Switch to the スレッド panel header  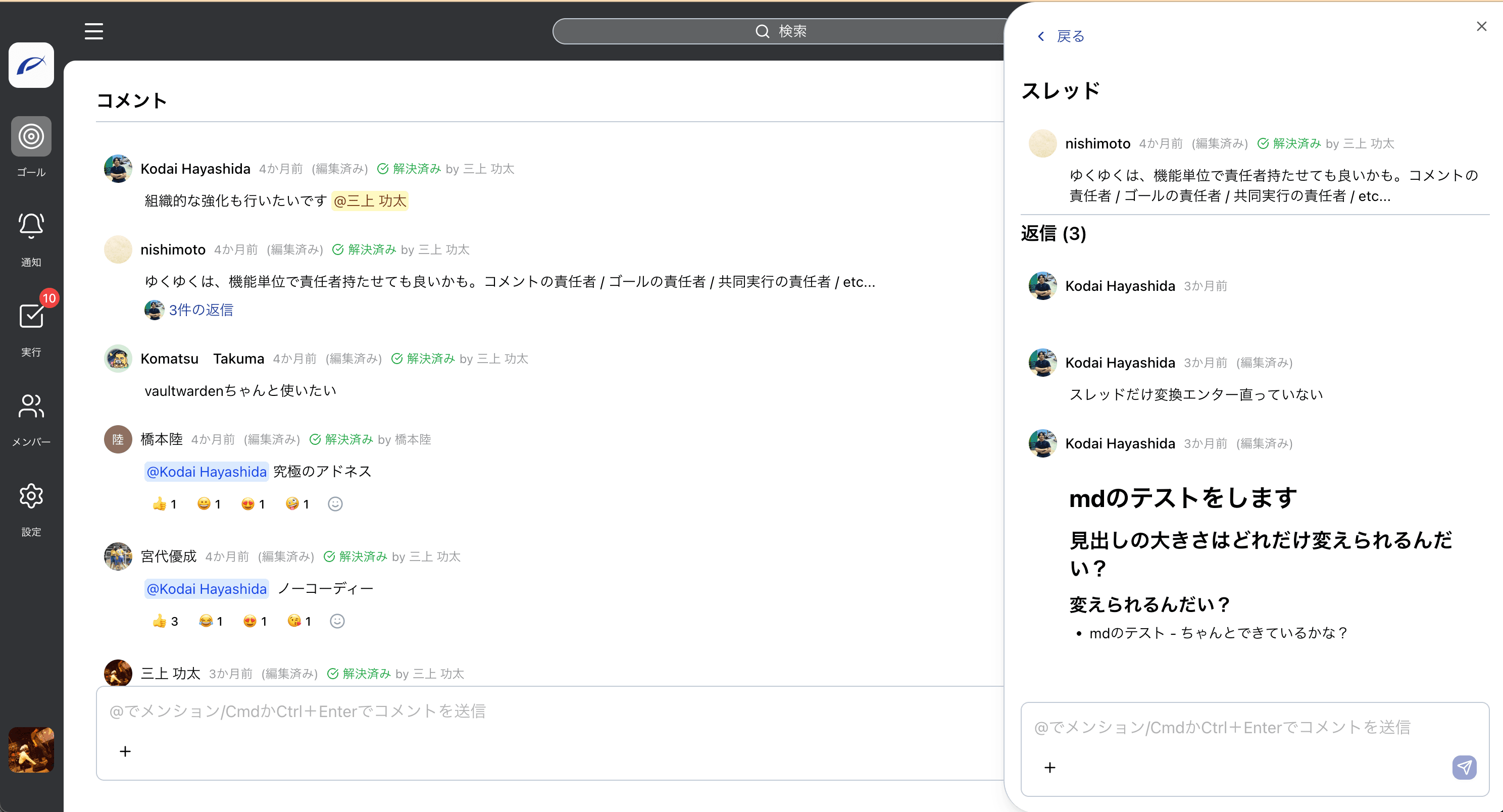coord(1061,90)
